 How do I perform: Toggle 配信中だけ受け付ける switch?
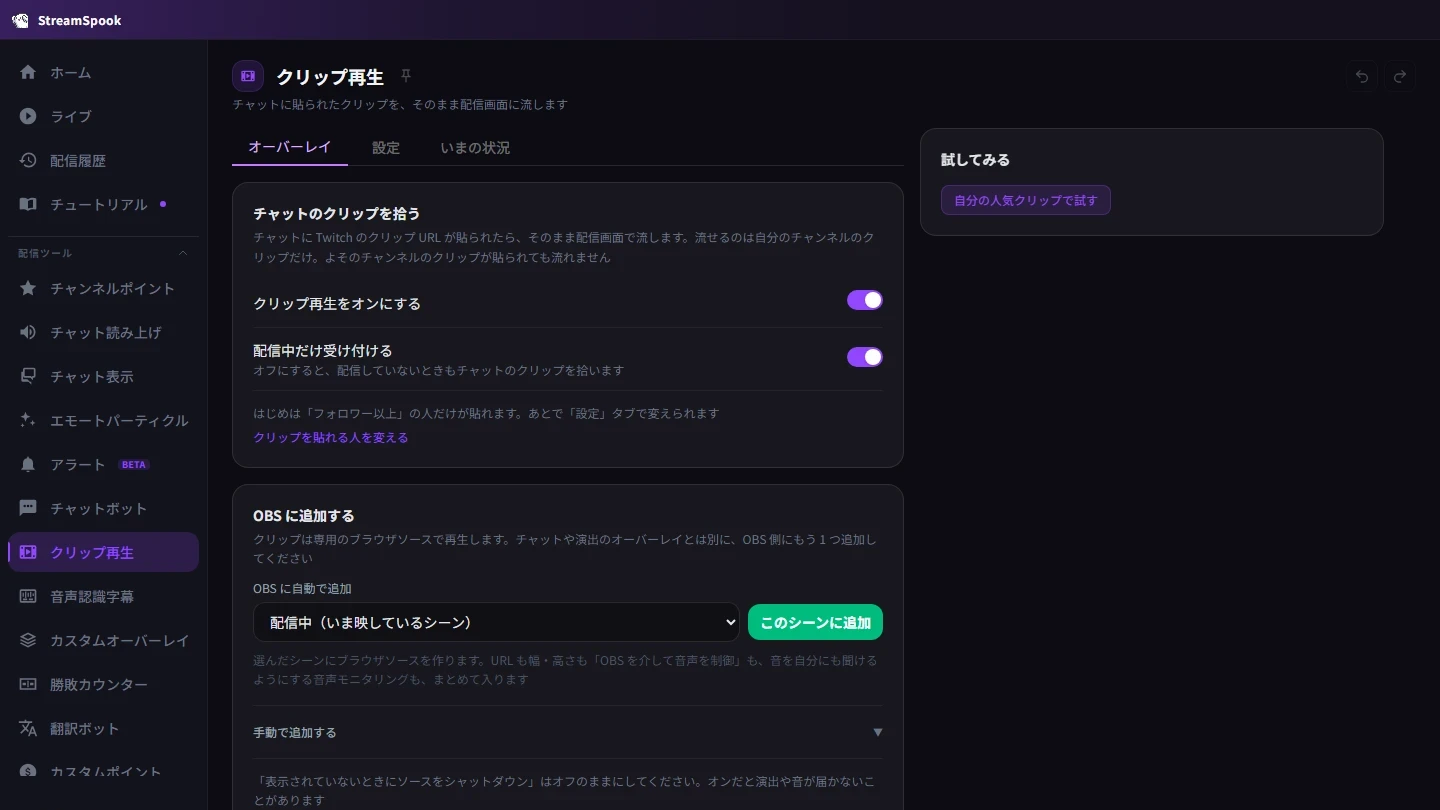[x=865, y=357]
